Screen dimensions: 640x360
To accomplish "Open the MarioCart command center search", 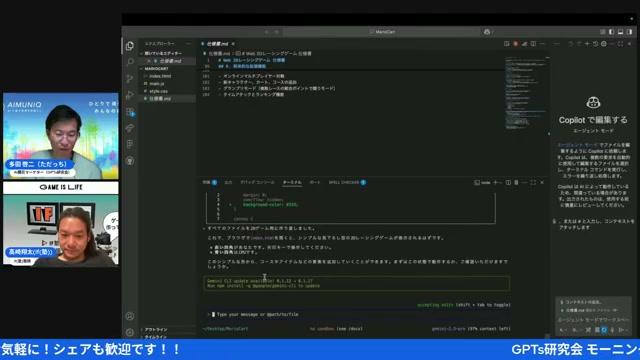I will 382,32.
